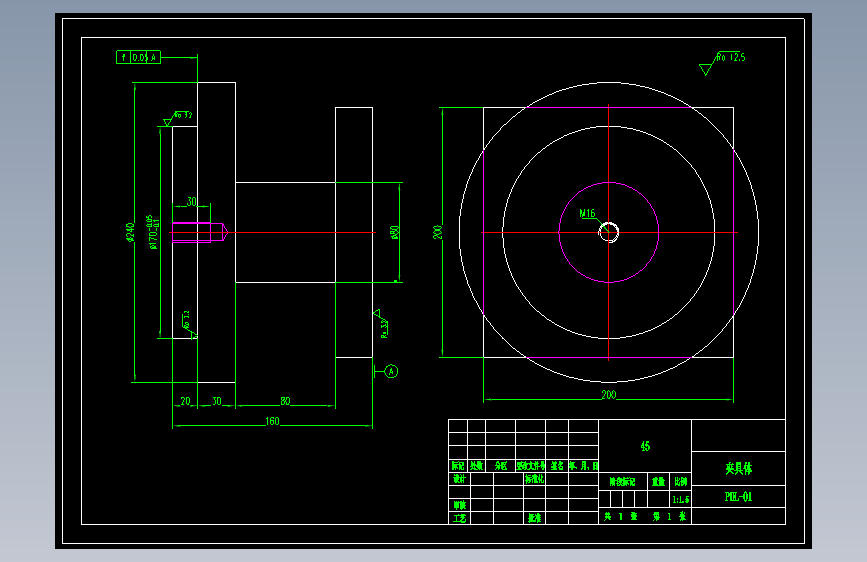Select the 审核 row label
This screenshot has height=562, width=867.
[x=459, y=505]
